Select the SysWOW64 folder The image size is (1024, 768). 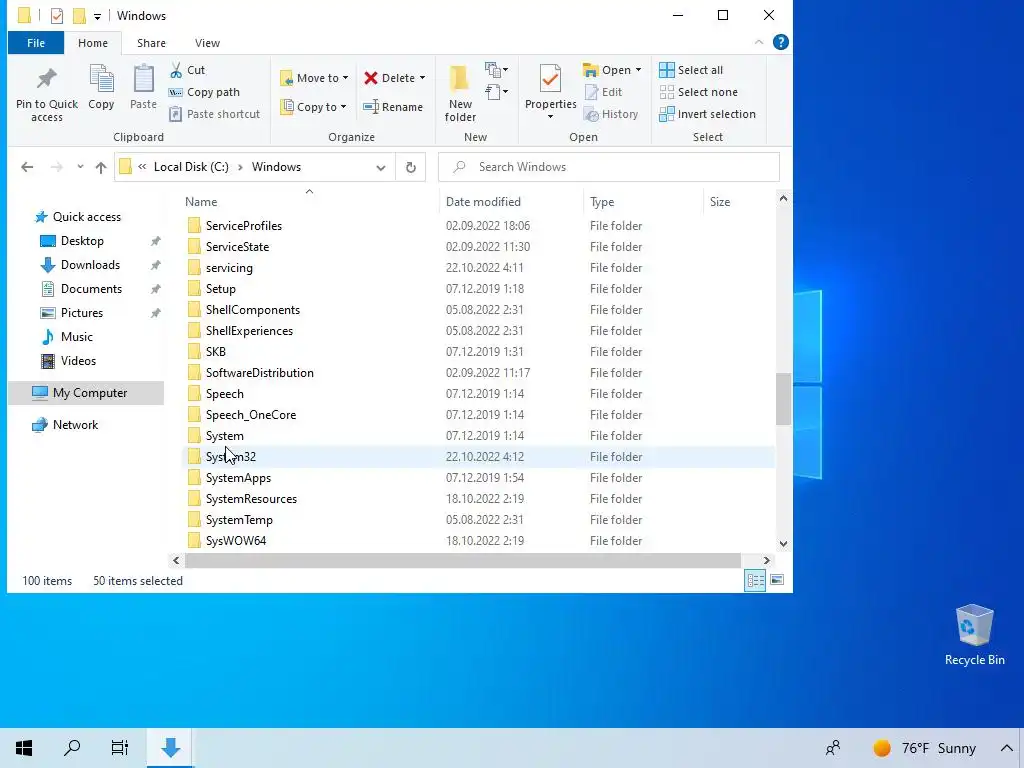coord(479,541)
